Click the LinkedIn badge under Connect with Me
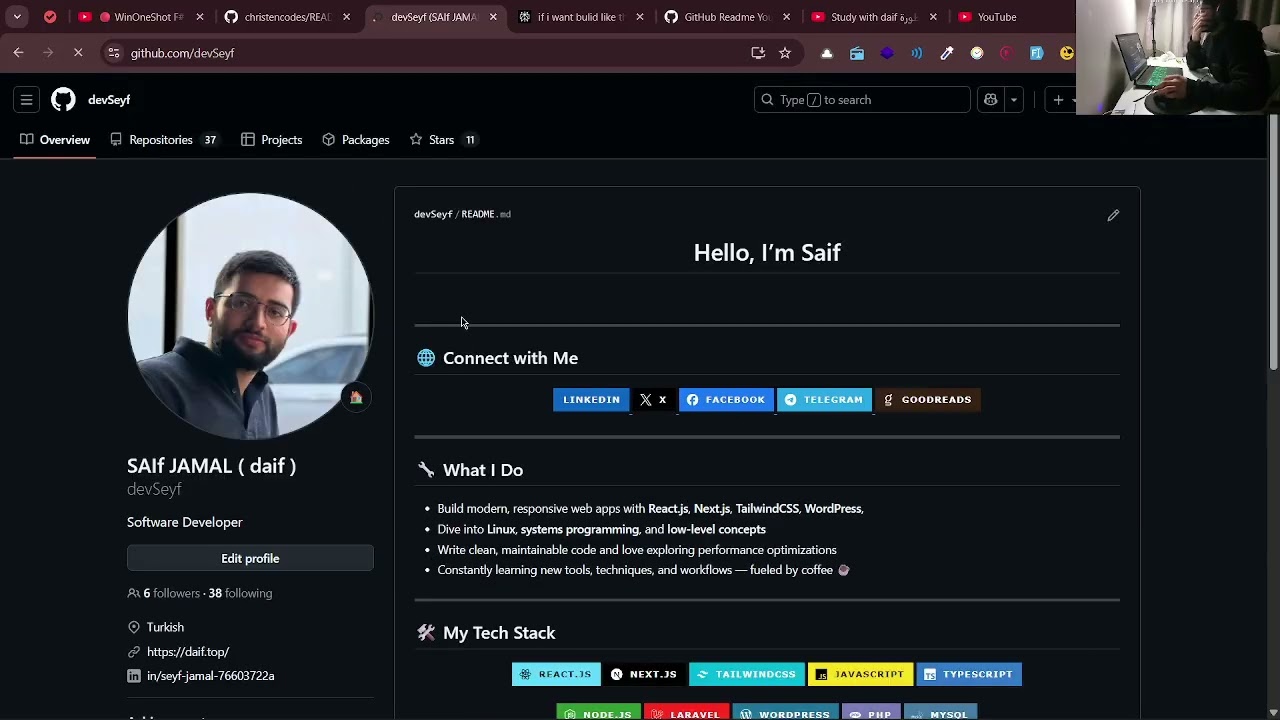This screenshot has width=1280, height=720. coord(591,400)
